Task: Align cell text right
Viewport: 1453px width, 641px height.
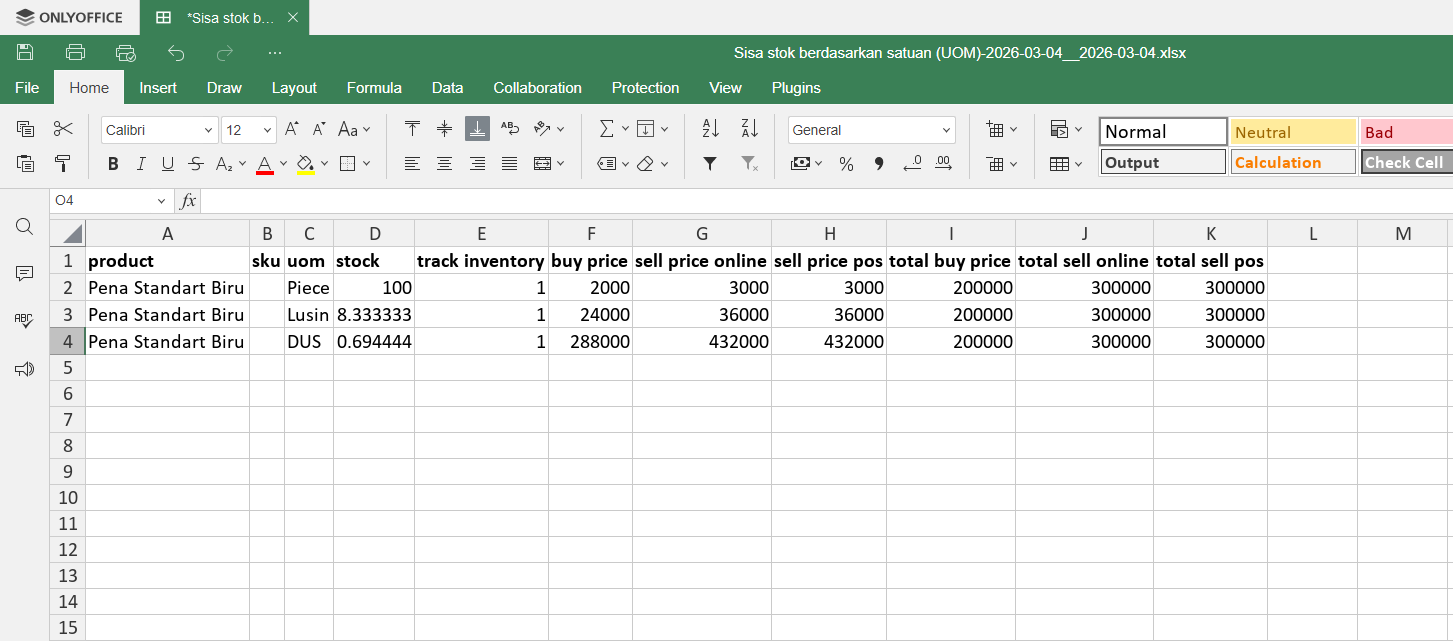Action: pyautogui.click(x=477, y=163)
